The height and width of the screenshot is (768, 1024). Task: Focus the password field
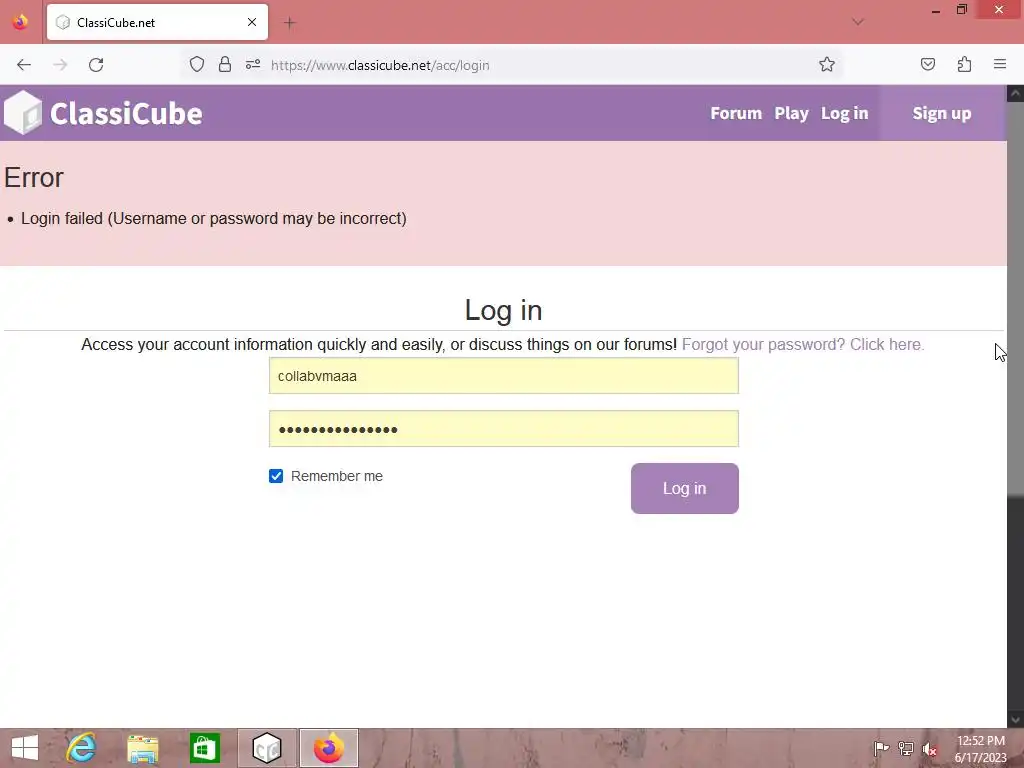click(504, 428)
